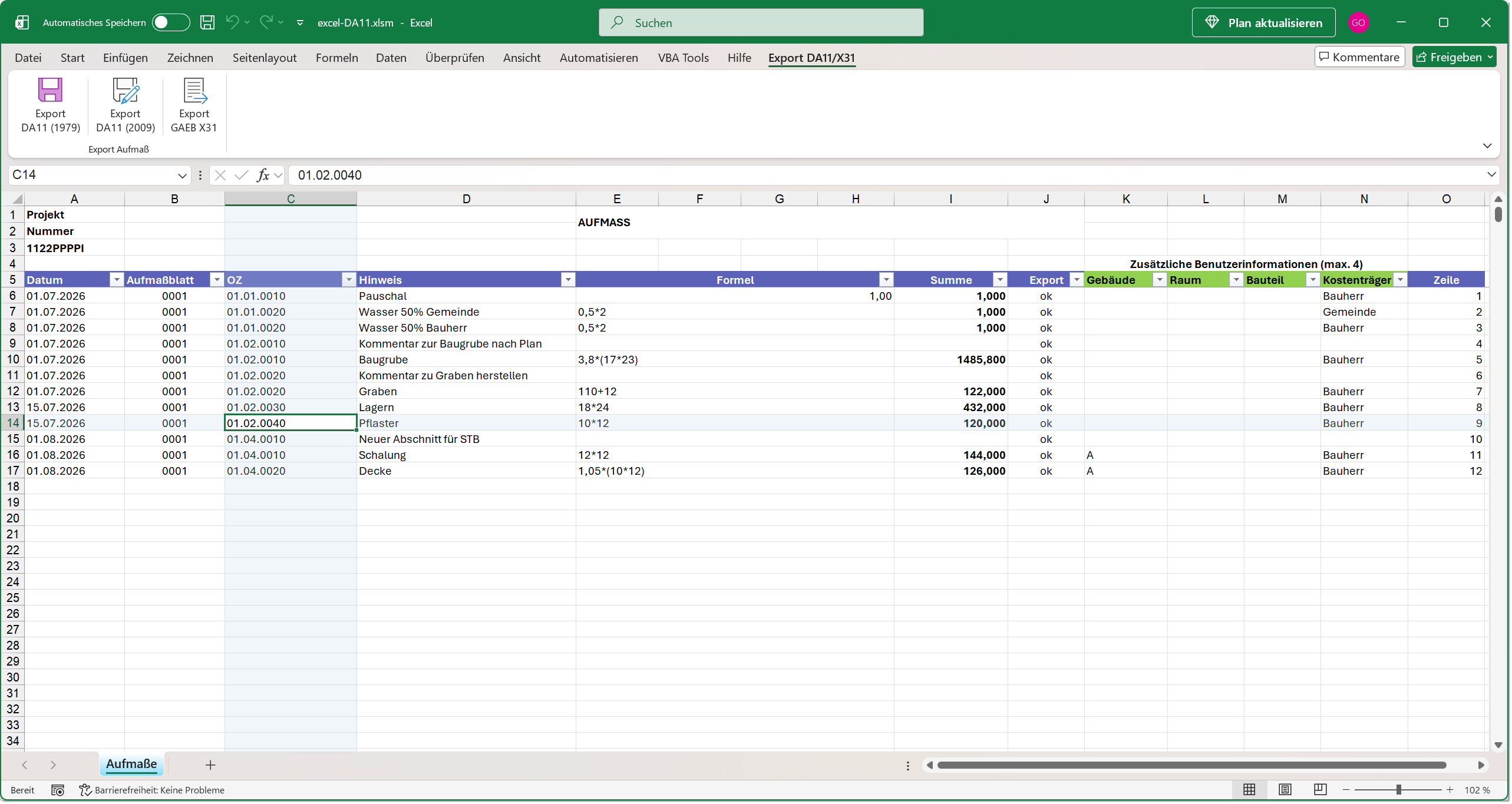Click Barrierefreiheit: Keine Probleme status

point(152,790)
